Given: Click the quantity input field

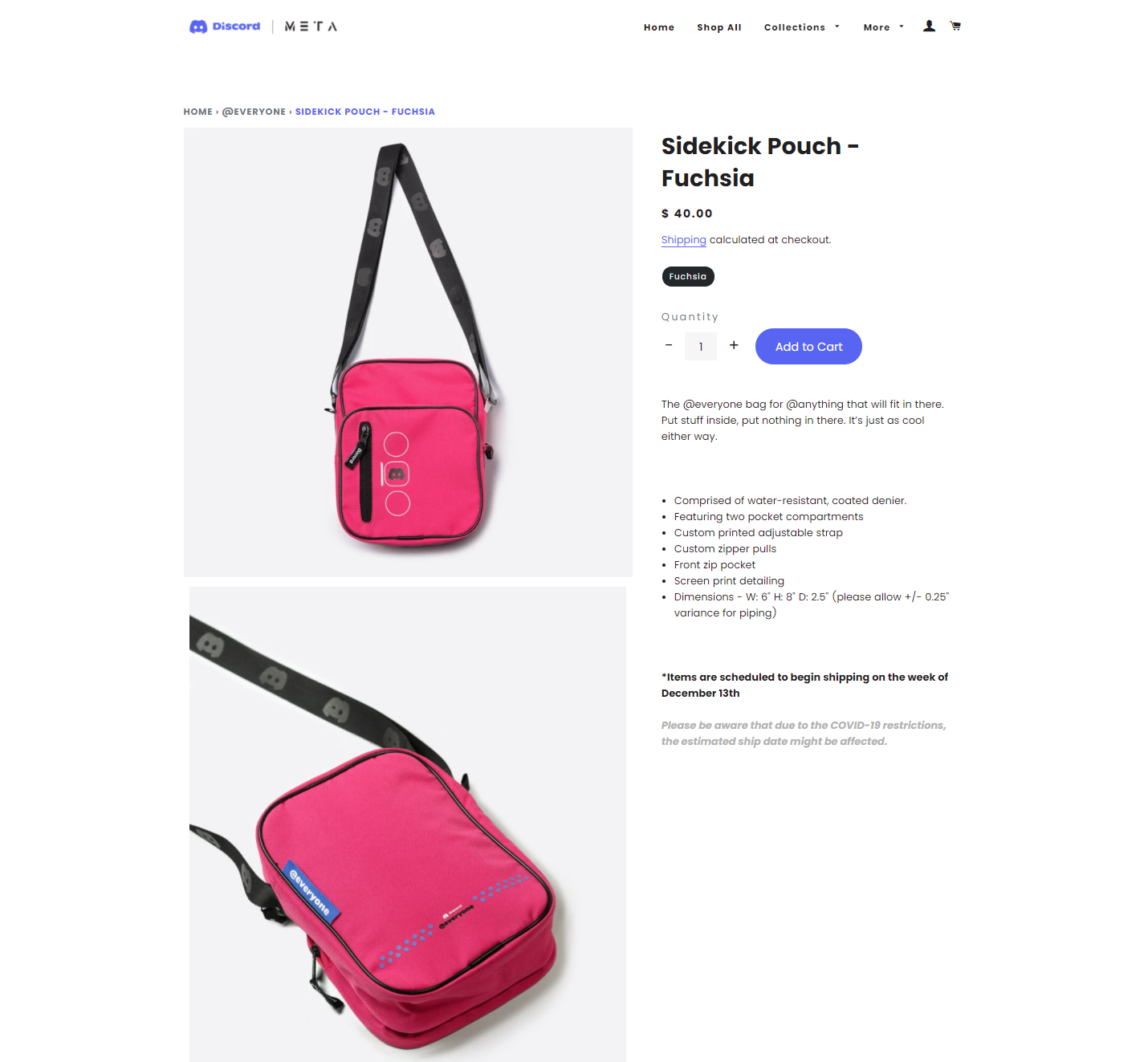Looking at the screenshot, I should (701, 347).
